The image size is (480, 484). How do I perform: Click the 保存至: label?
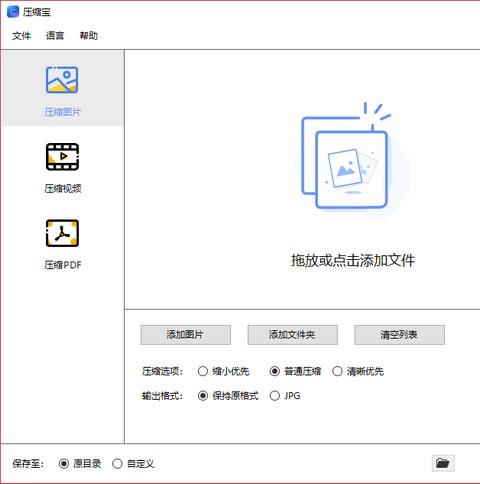(x=28, y=464)
